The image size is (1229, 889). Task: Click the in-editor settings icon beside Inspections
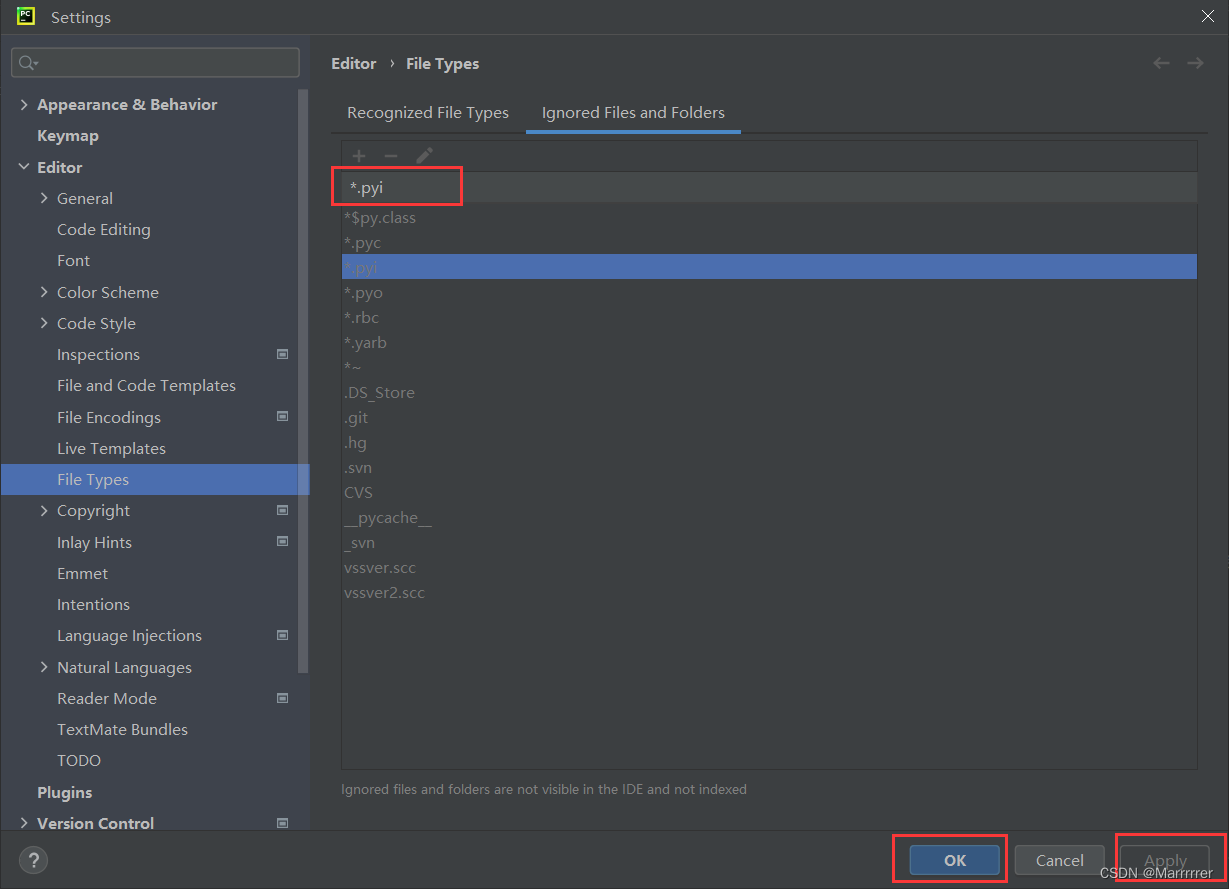coord(282,354)
